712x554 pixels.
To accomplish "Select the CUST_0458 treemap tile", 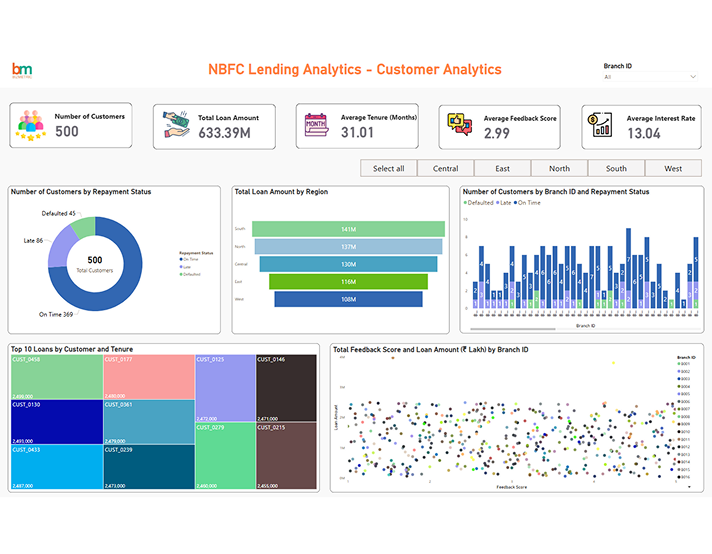I will click(56, 376).
